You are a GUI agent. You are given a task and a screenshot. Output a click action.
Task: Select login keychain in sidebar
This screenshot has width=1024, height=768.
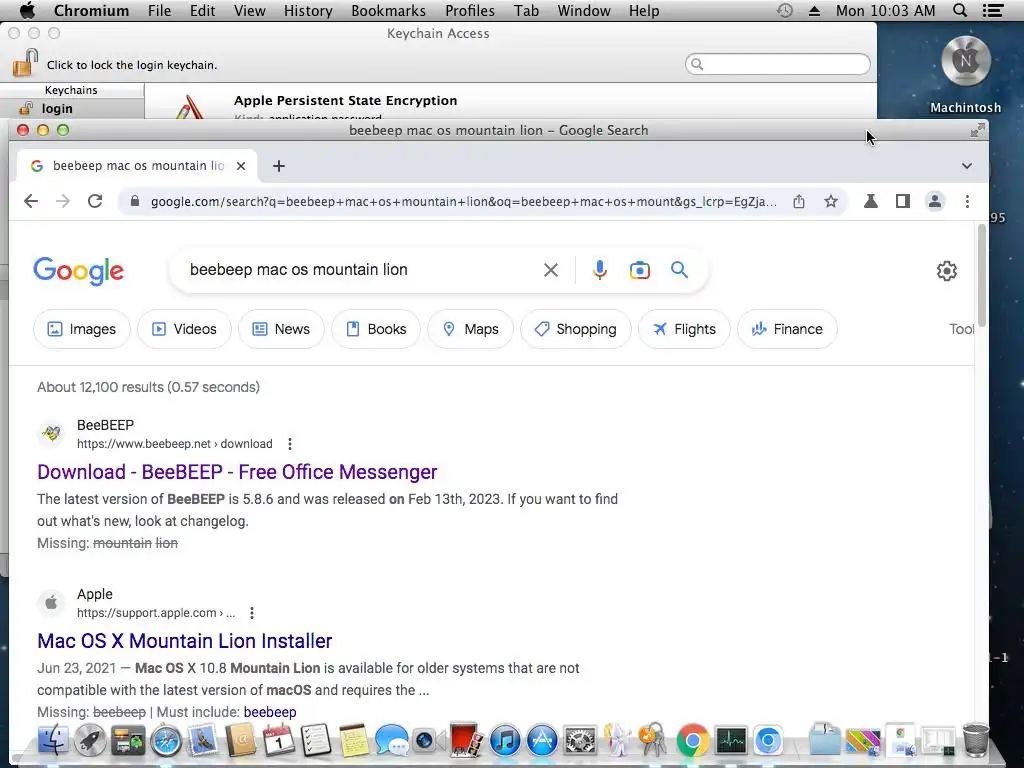72,108
